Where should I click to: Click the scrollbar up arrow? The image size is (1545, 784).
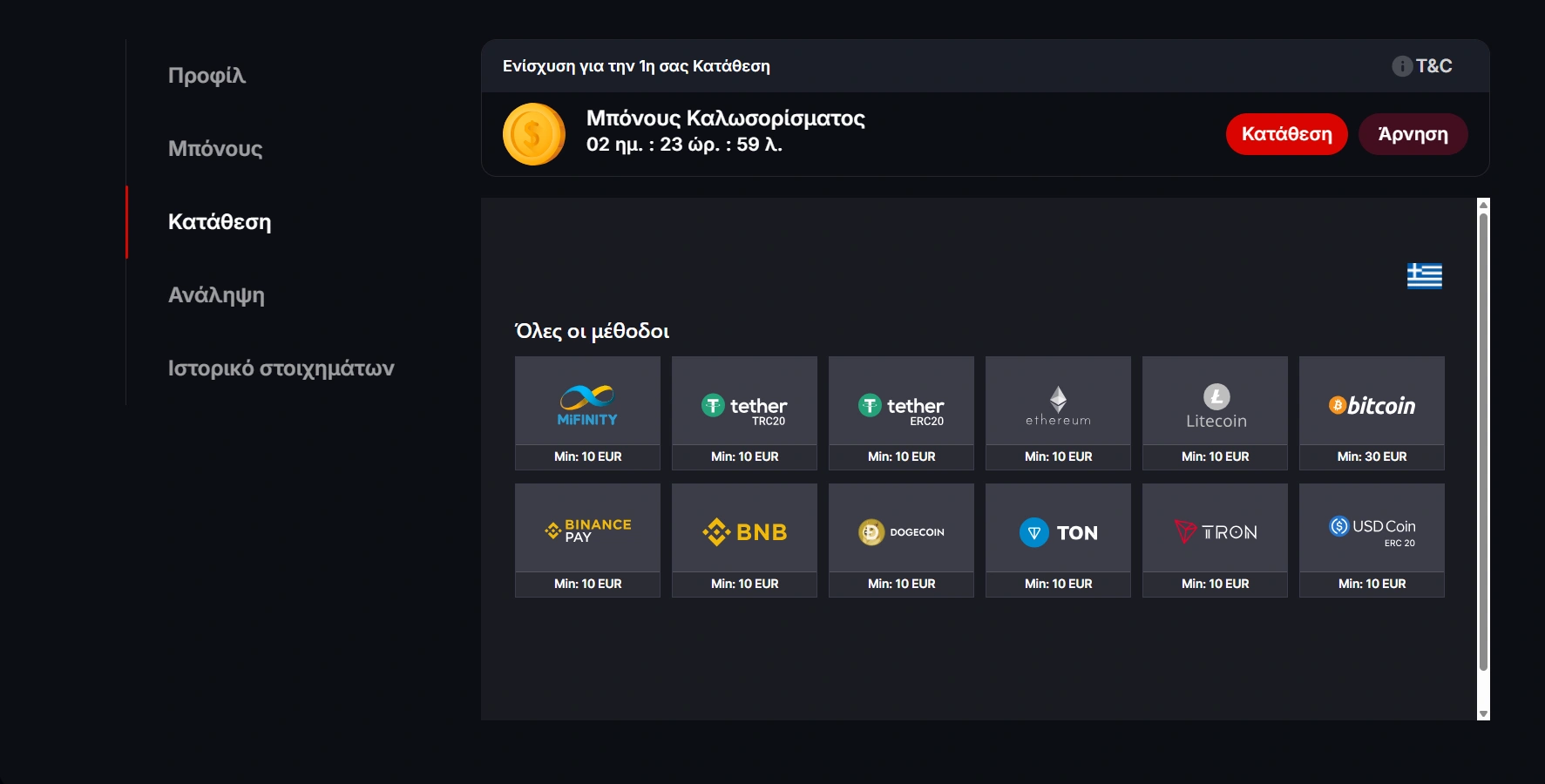[1483, 205]
